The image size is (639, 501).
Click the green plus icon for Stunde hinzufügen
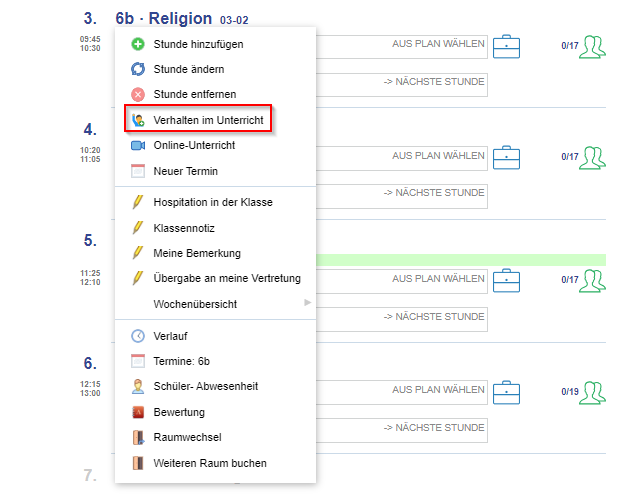point(138,44)
